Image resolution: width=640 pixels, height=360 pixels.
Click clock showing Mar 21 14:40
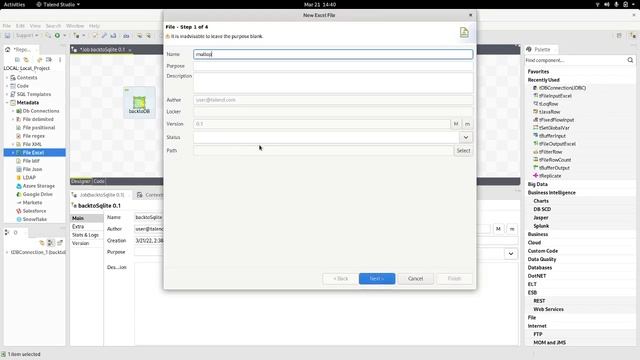320,4
